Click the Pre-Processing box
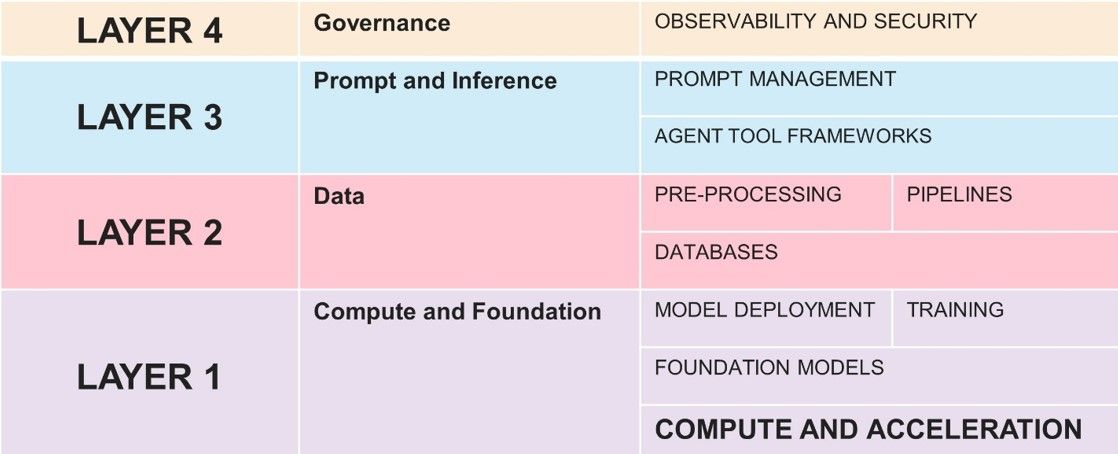Viewport: 1118px width, 454px height. pos(766,203)
